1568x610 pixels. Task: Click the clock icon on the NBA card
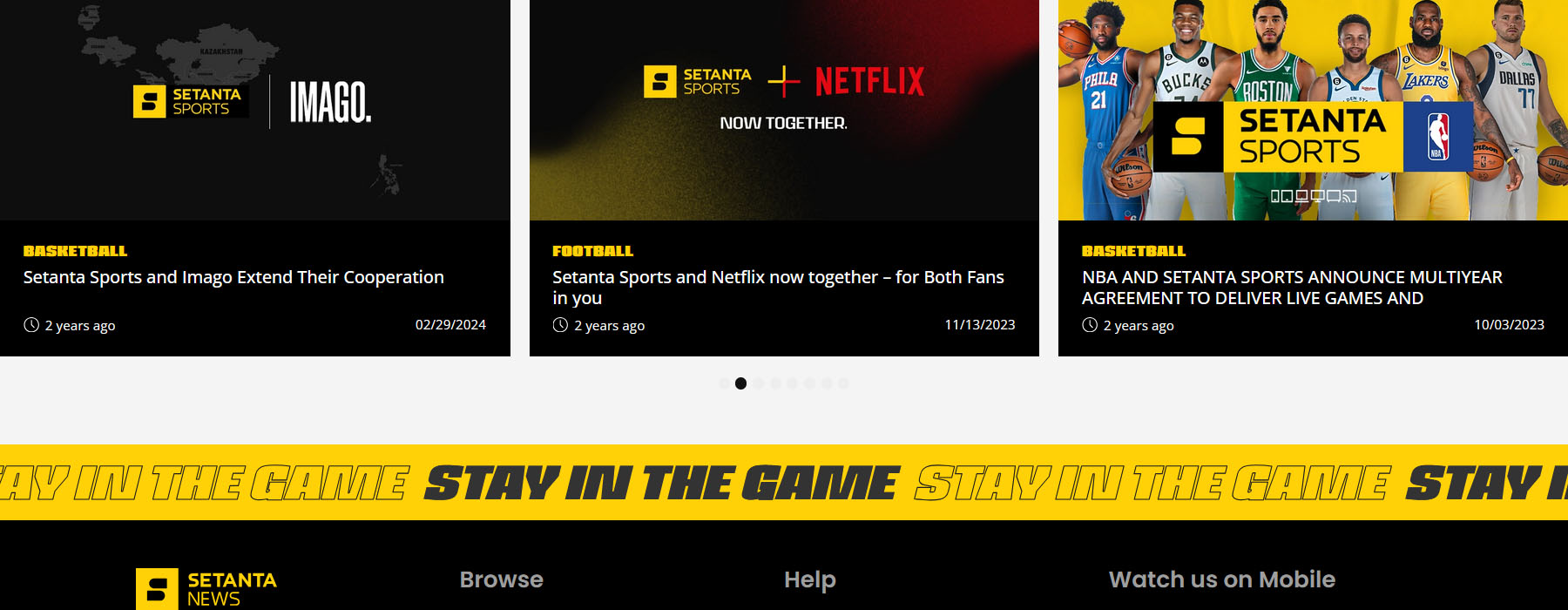(1090, 325)
